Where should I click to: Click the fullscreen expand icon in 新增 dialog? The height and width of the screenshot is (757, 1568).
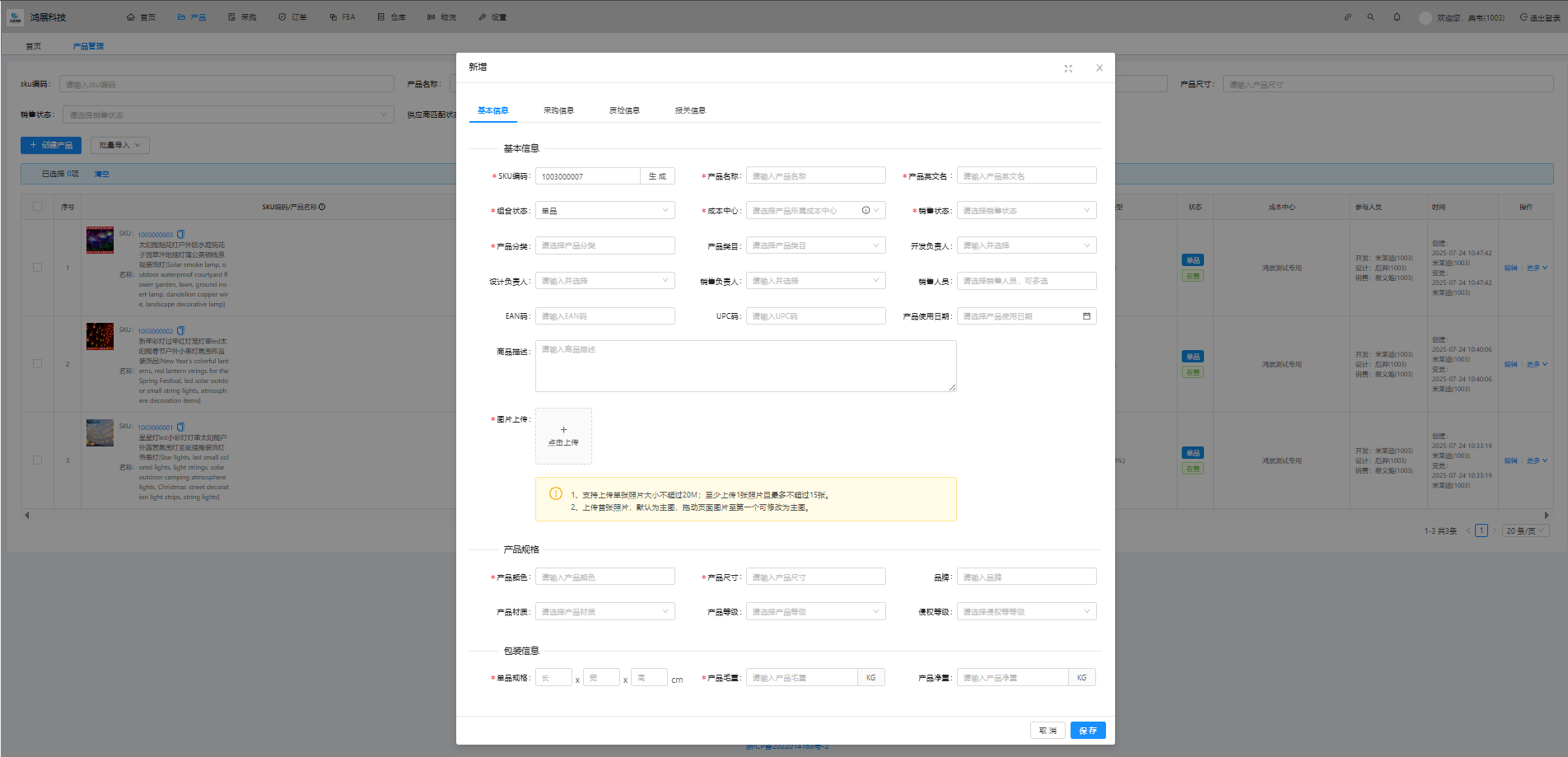pos(1068,68)
